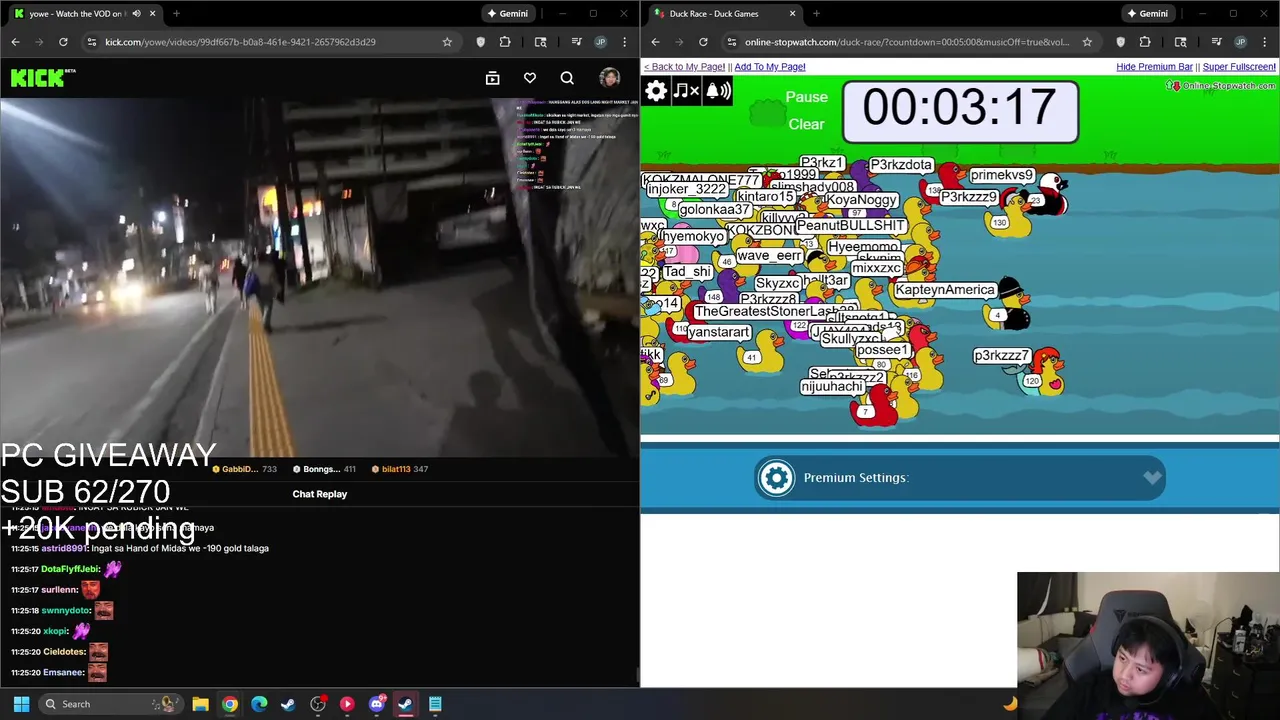Open Kick profile avatar menu
Viewport: 1280px width, 720px height.
point(609,78)
